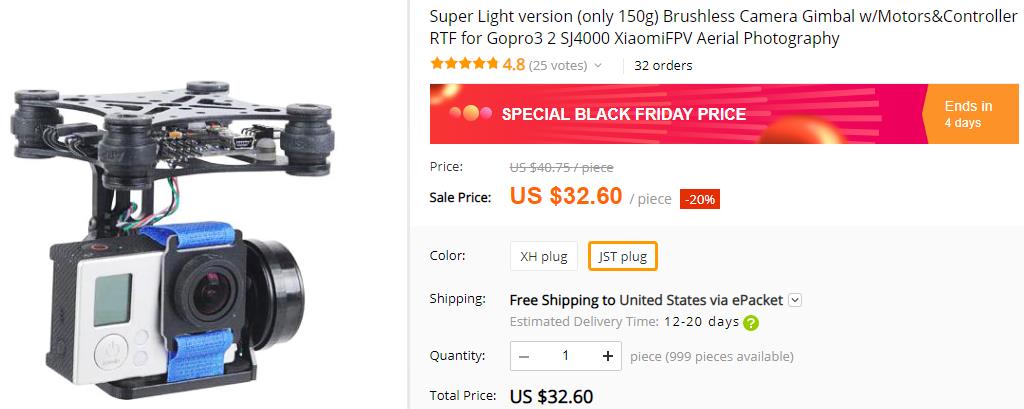1024x409 pixels.
Task: Select the JST plug color option
Action: pyautogui.click(x=622, y=256)
